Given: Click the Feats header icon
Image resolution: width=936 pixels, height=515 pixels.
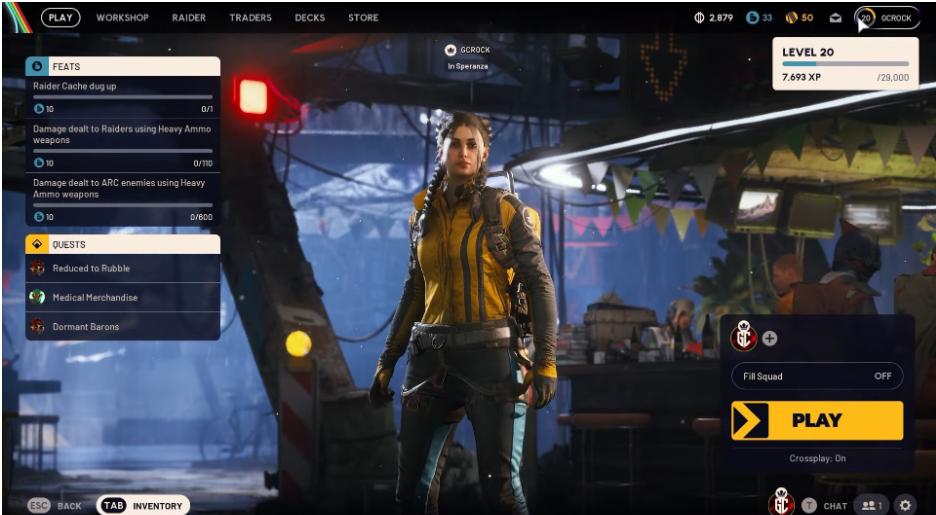Looking at the screenshot, I should [37, 66].
